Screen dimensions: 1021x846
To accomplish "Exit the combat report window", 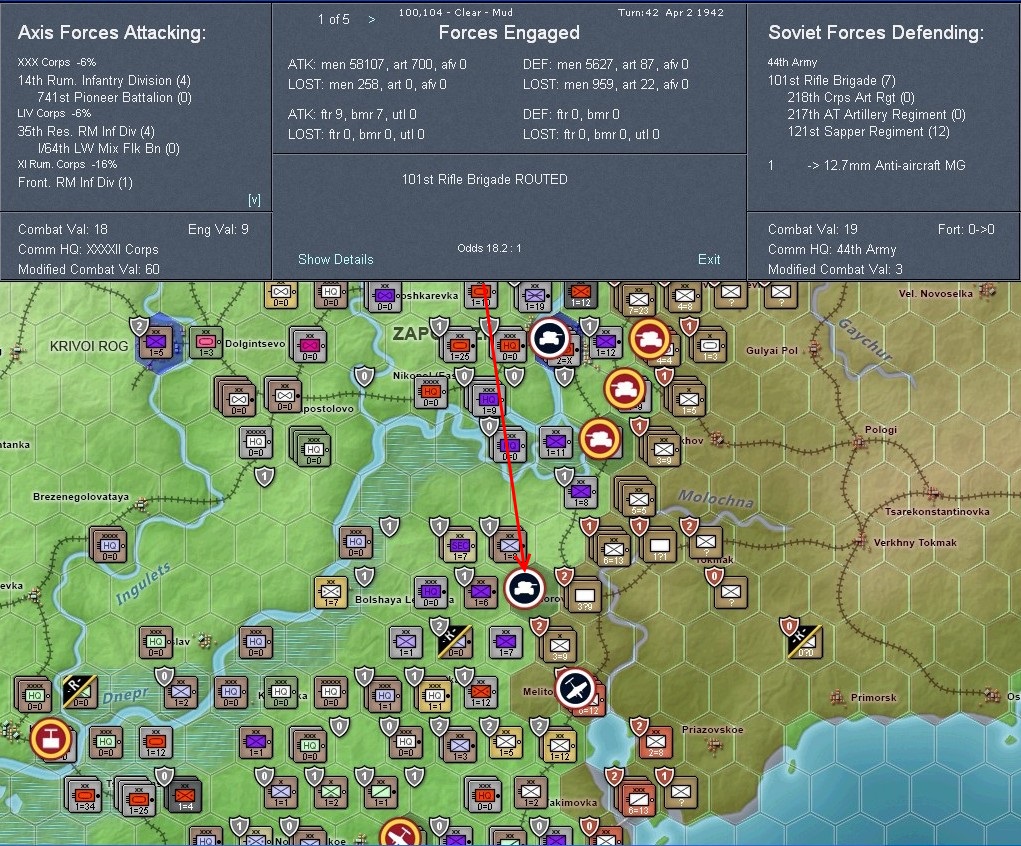I will click(708, 259).
